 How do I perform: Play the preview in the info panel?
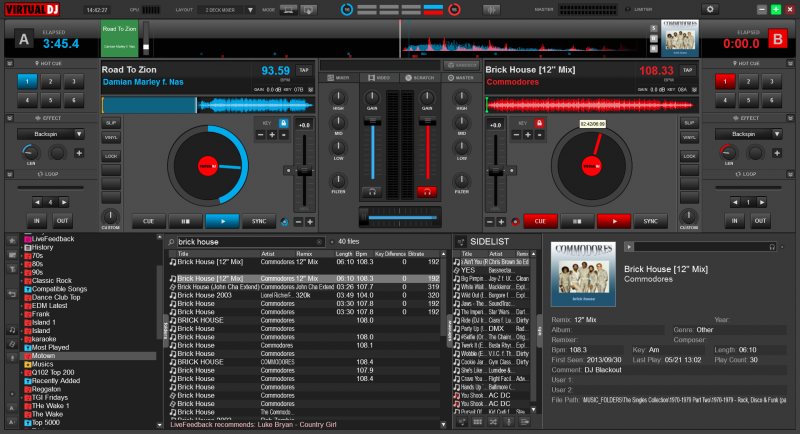coord(629,247)
